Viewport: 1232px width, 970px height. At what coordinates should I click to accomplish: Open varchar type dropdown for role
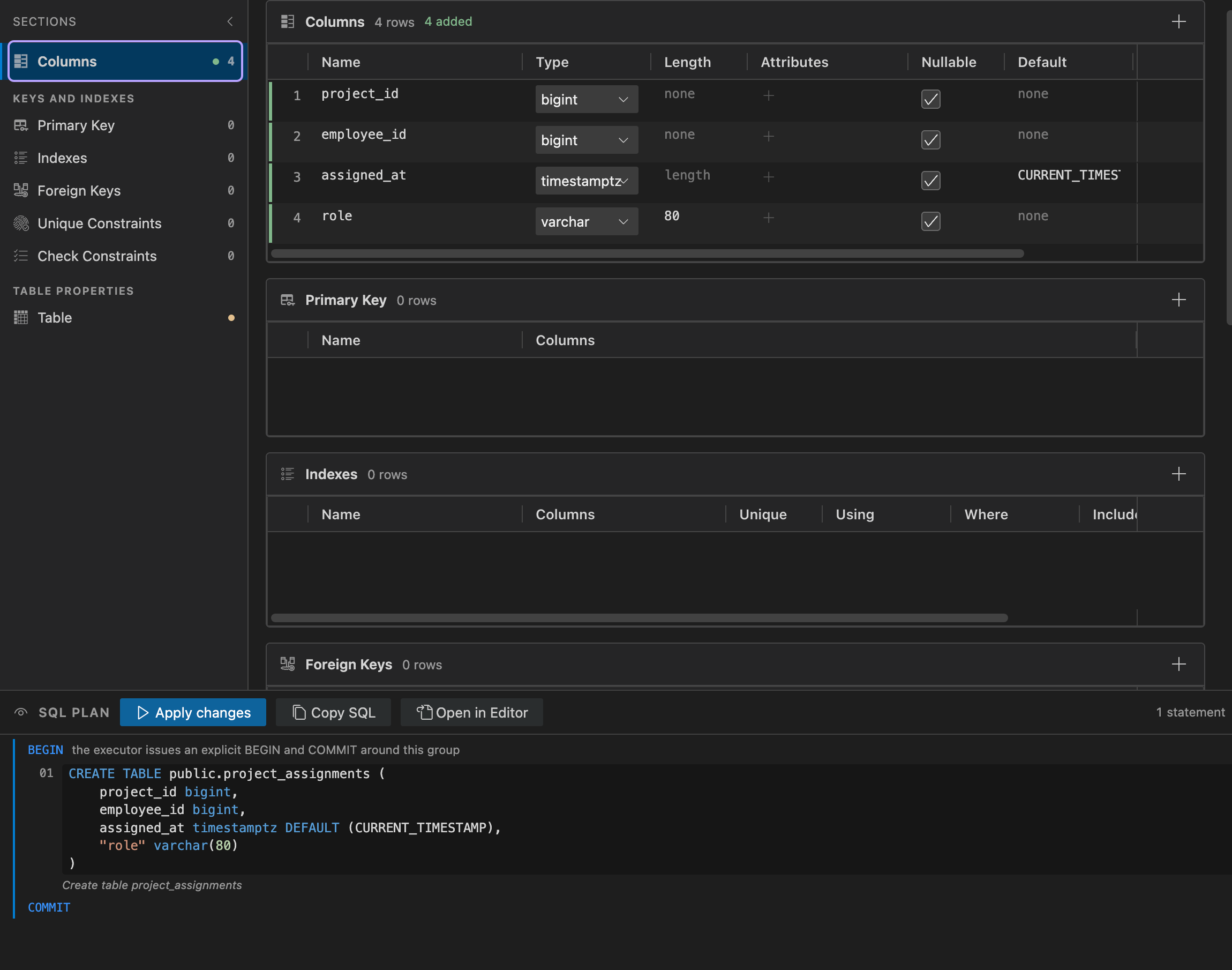pyautogui.click(x=586, y=221)
